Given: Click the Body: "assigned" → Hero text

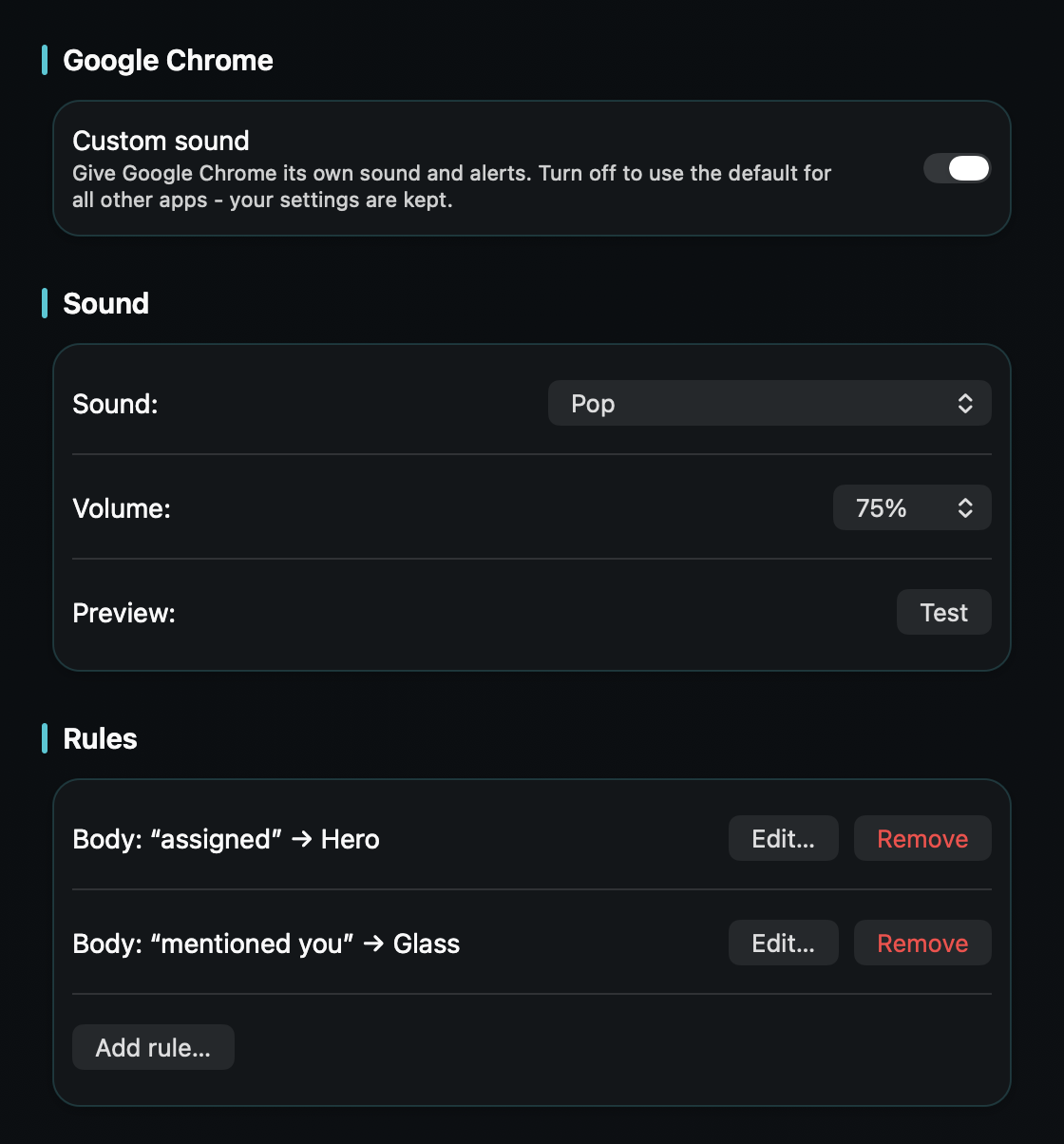Looking at the screenshot, I should [226, 839].
